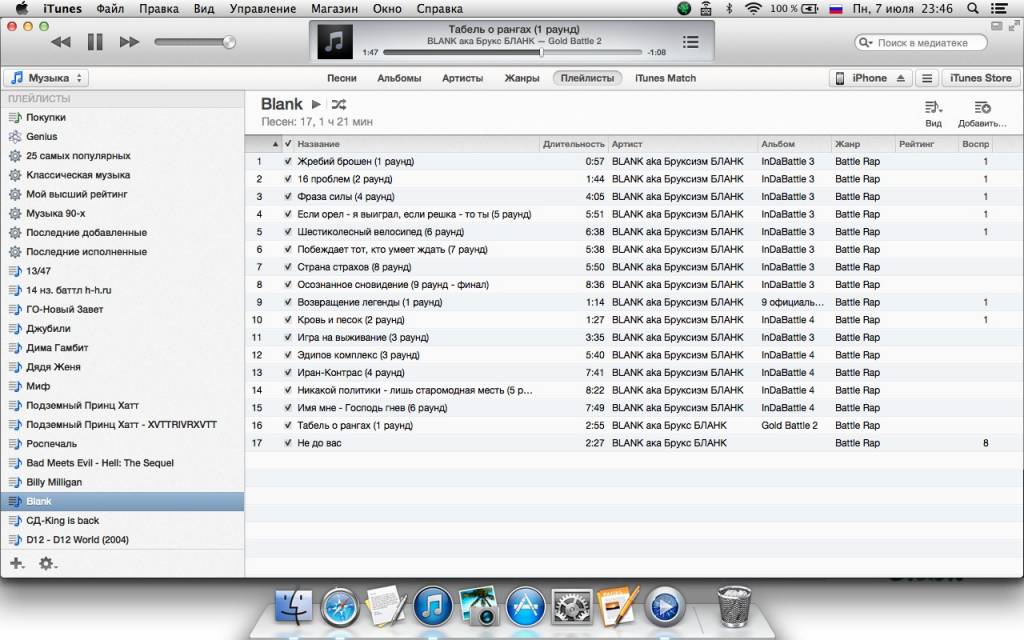
Task: Uncheck the song Жребий брошен (1 раунд)
Action: (288, 161)
